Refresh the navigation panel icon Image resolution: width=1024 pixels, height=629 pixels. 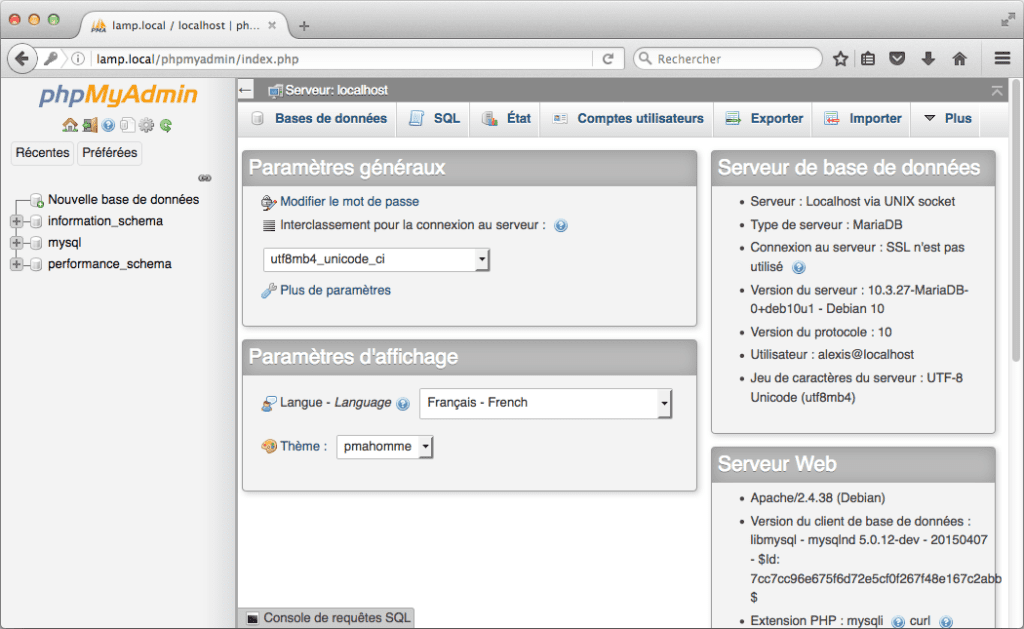(164, 124)
